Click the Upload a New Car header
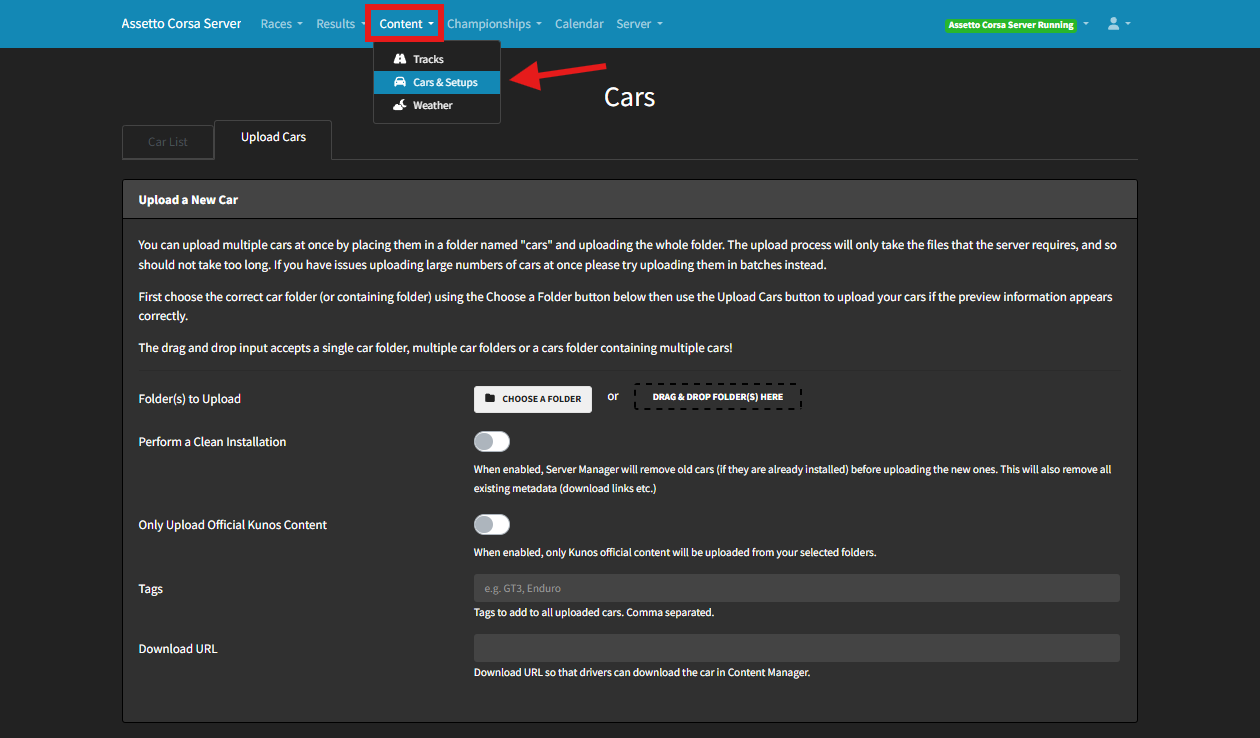The height and width of the screenshot is (738, 1260). 630,199
